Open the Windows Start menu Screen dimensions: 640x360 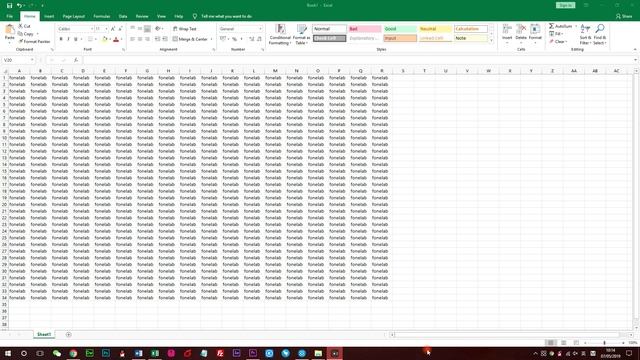click(8, 353)
